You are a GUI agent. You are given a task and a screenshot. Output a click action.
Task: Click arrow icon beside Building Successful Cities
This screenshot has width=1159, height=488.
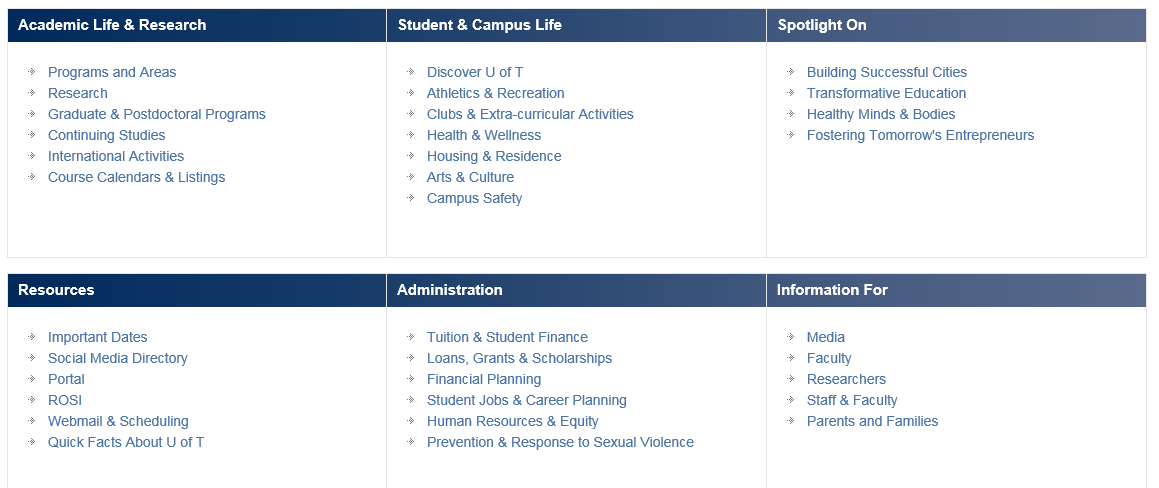(x=791, y=72)
